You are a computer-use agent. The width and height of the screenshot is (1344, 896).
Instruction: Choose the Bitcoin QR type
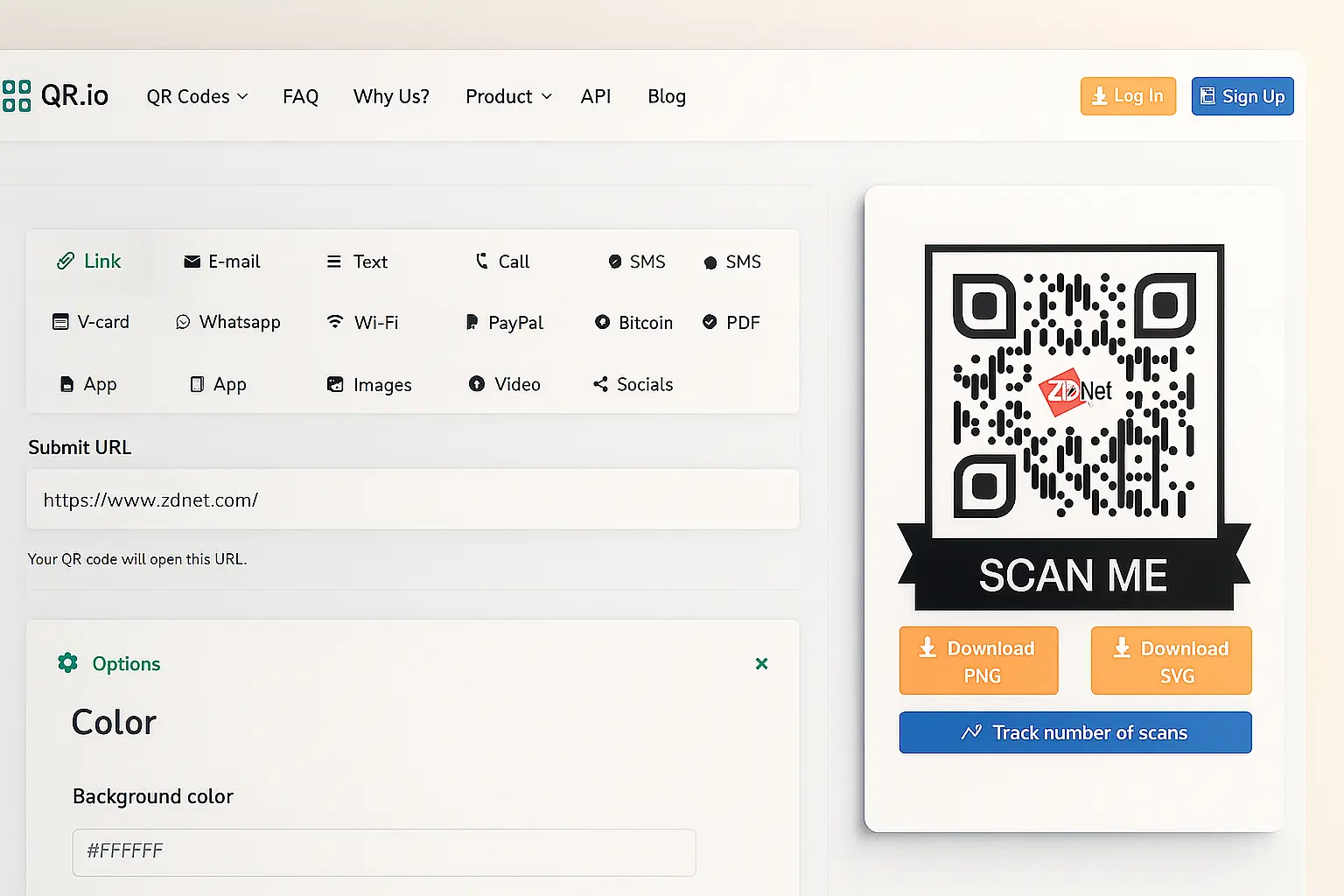coord(633,322)
